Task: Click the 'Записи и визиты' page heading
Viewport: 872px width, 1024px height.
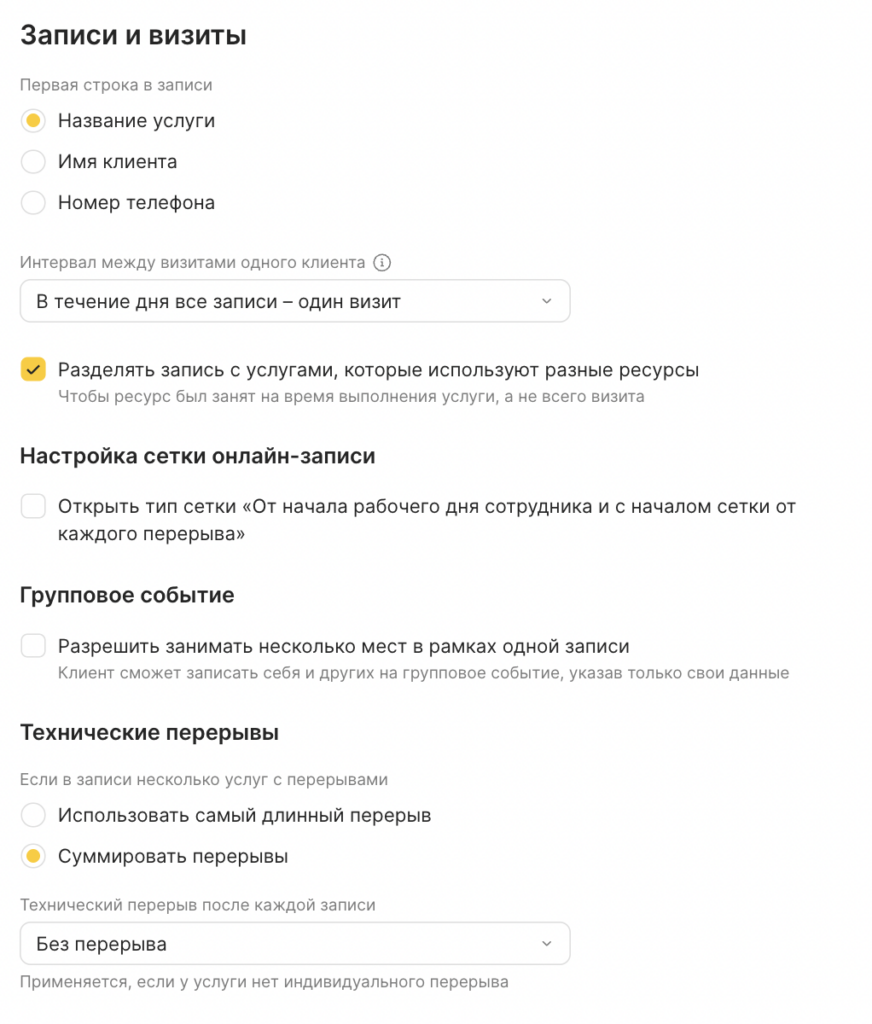Action: [133, 36]
